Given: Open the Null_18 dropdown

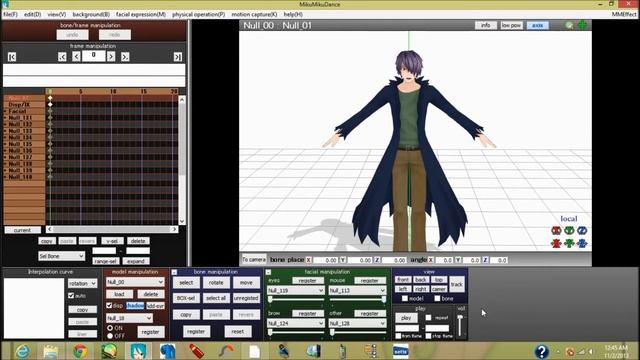Looking at the screenshot, I should [x=129, y=318].
